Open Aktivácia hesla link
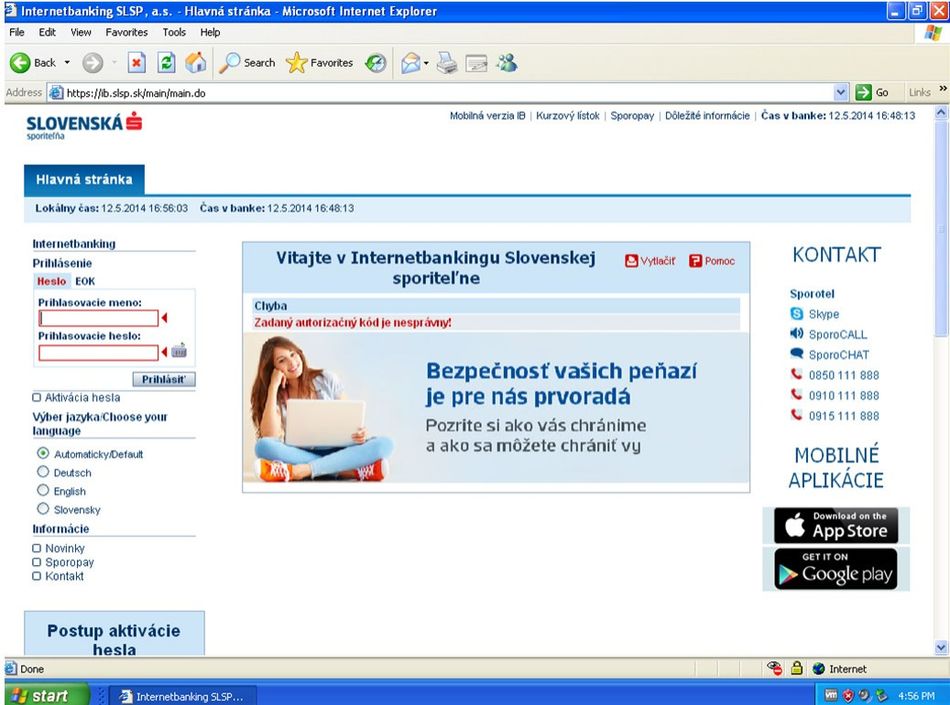 82,397
